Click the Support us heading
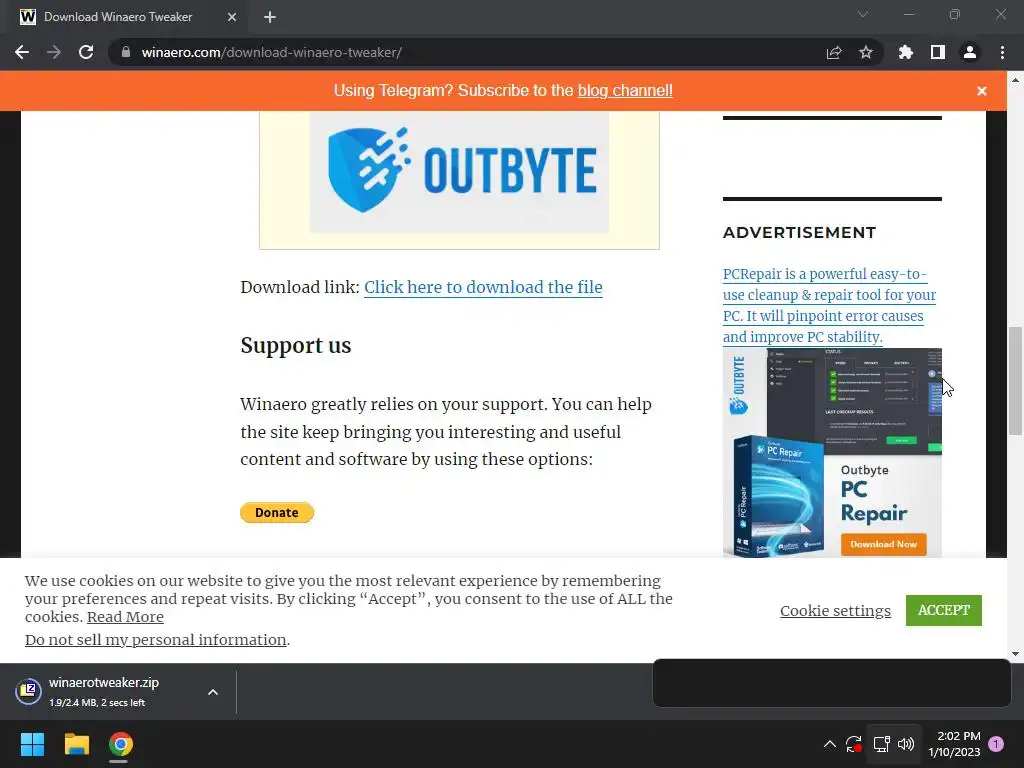This screenshot has height=768, width=1024. pos(296,345)
